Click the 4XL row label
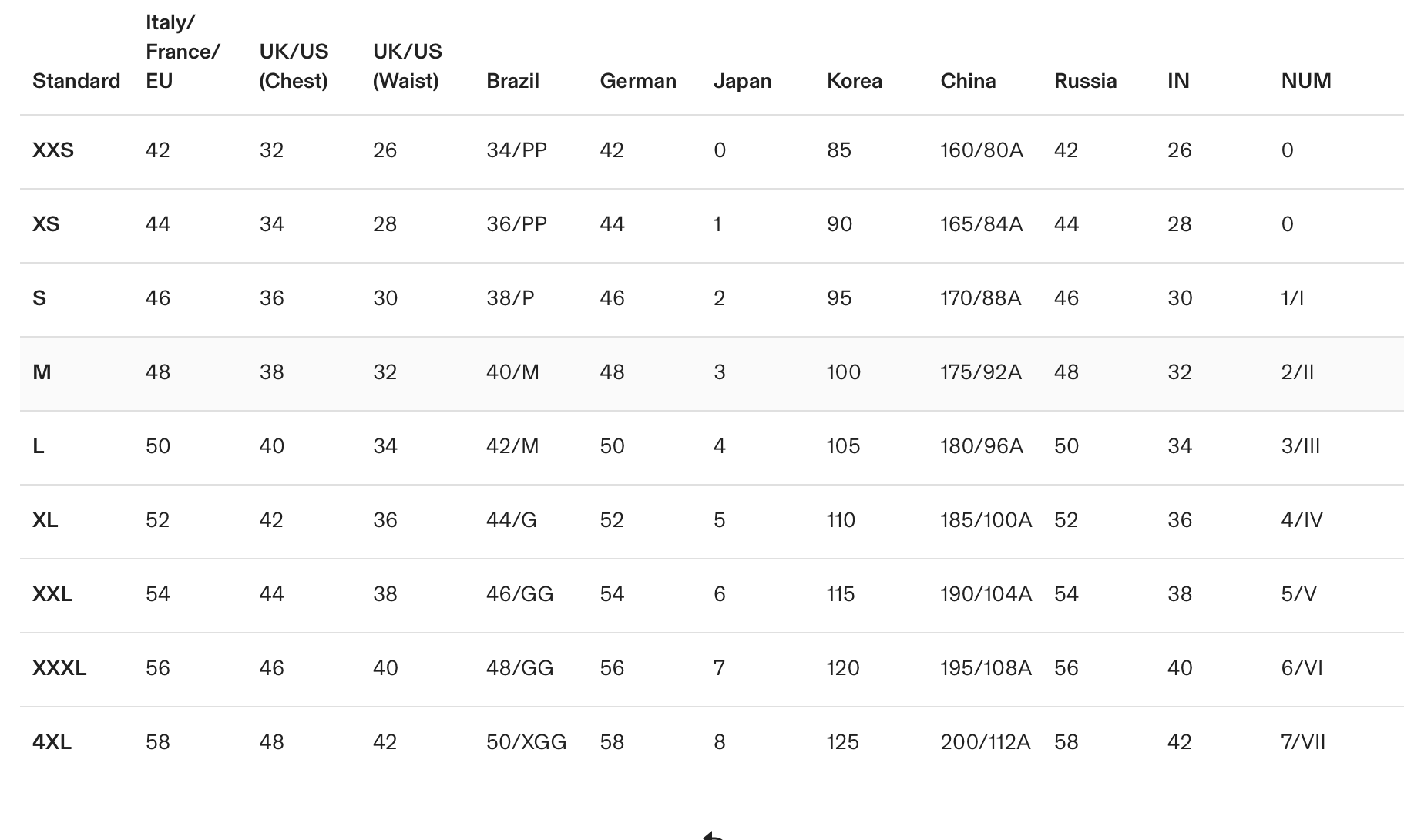Image resolution: width=1404 pixels, height=840 pixels. point(52,742)
